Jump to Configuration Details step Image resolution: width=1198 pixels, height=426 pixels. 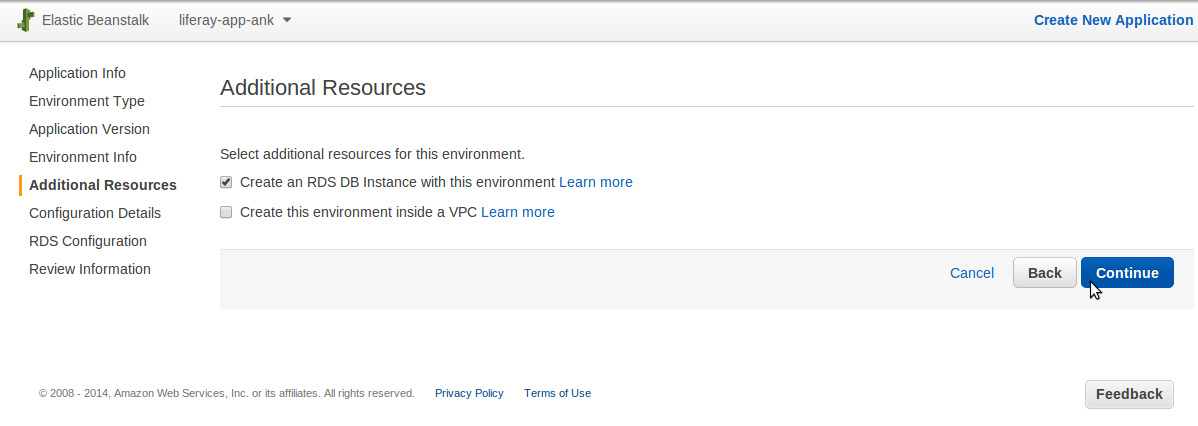[95, 213]
